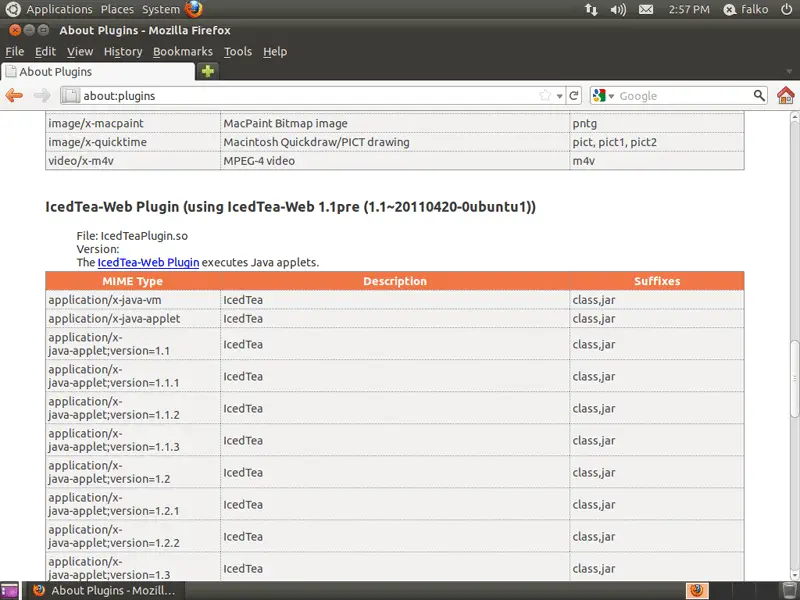Open the Bookmarks menu
Viewport: 800px width, 600px height.
[x=183, y=52]
